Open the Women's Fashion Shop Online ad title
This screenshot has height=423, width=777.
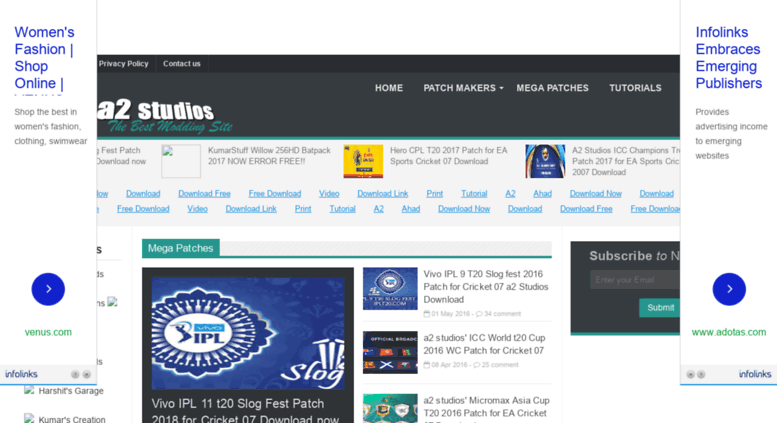(x=45, y=57)
